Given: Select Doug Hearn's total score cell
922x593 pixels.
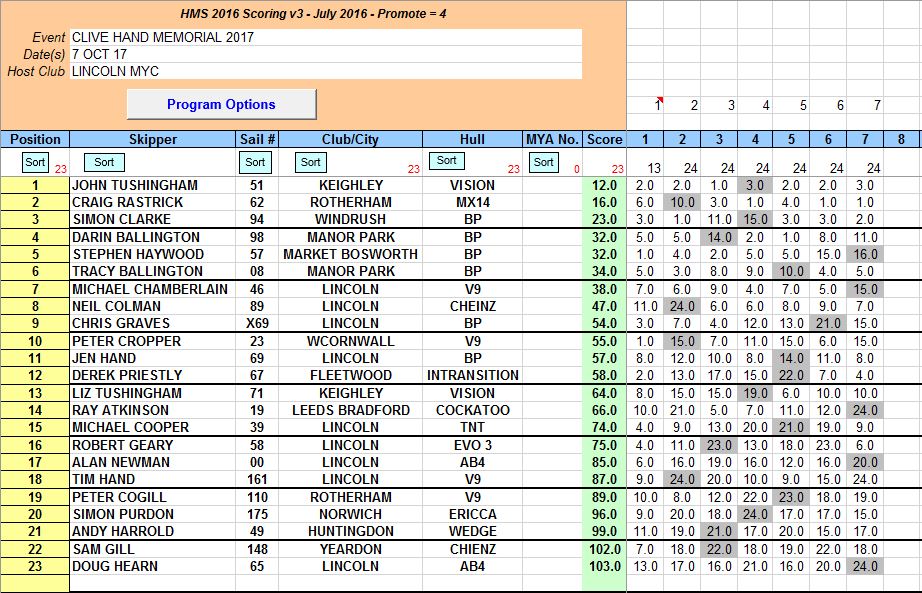Looking at the screenshot, I should (x=604, y=566).
